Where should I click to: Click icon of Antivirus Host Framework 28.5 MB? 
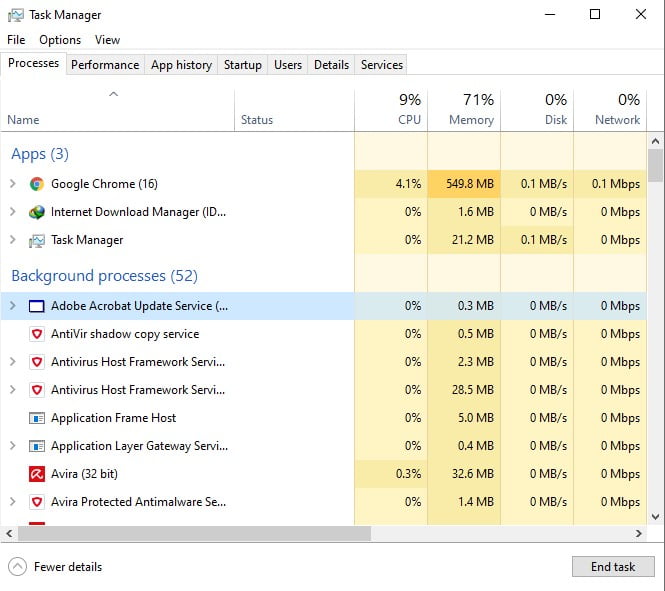37,390
